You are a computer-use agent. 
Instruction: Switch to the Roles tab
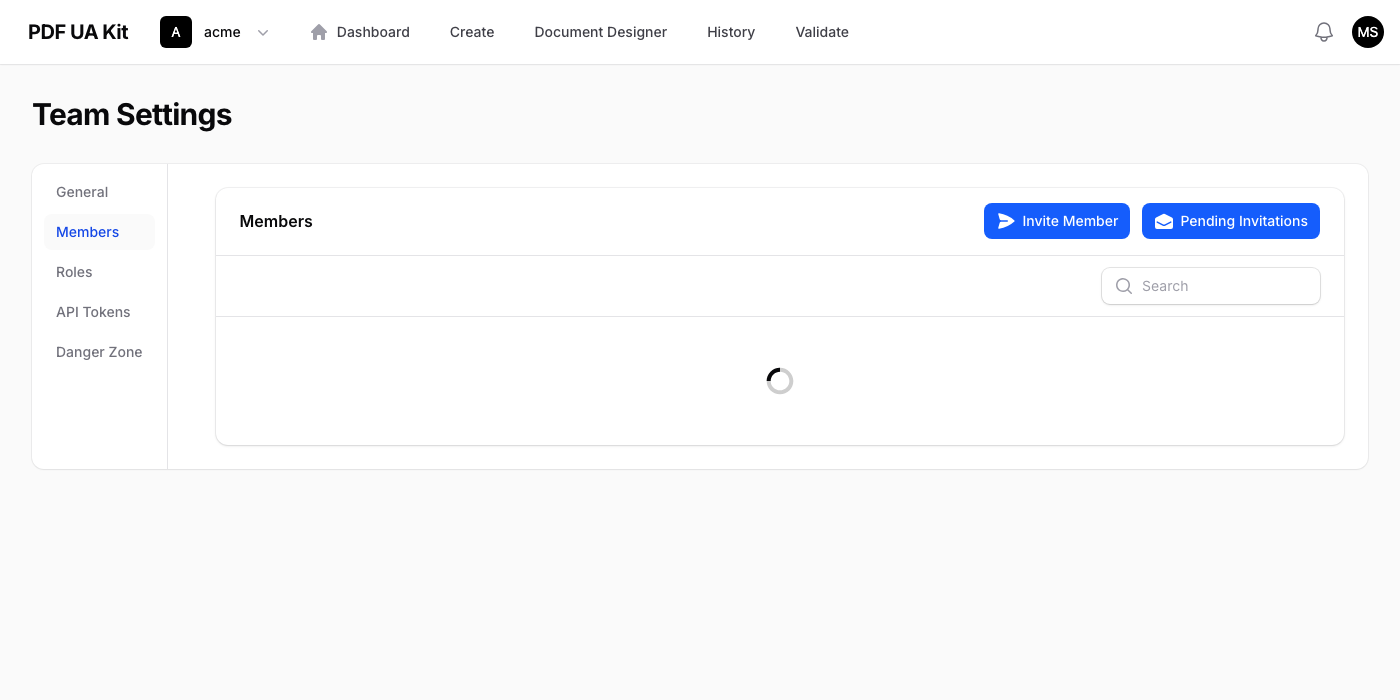coord(74,271)
